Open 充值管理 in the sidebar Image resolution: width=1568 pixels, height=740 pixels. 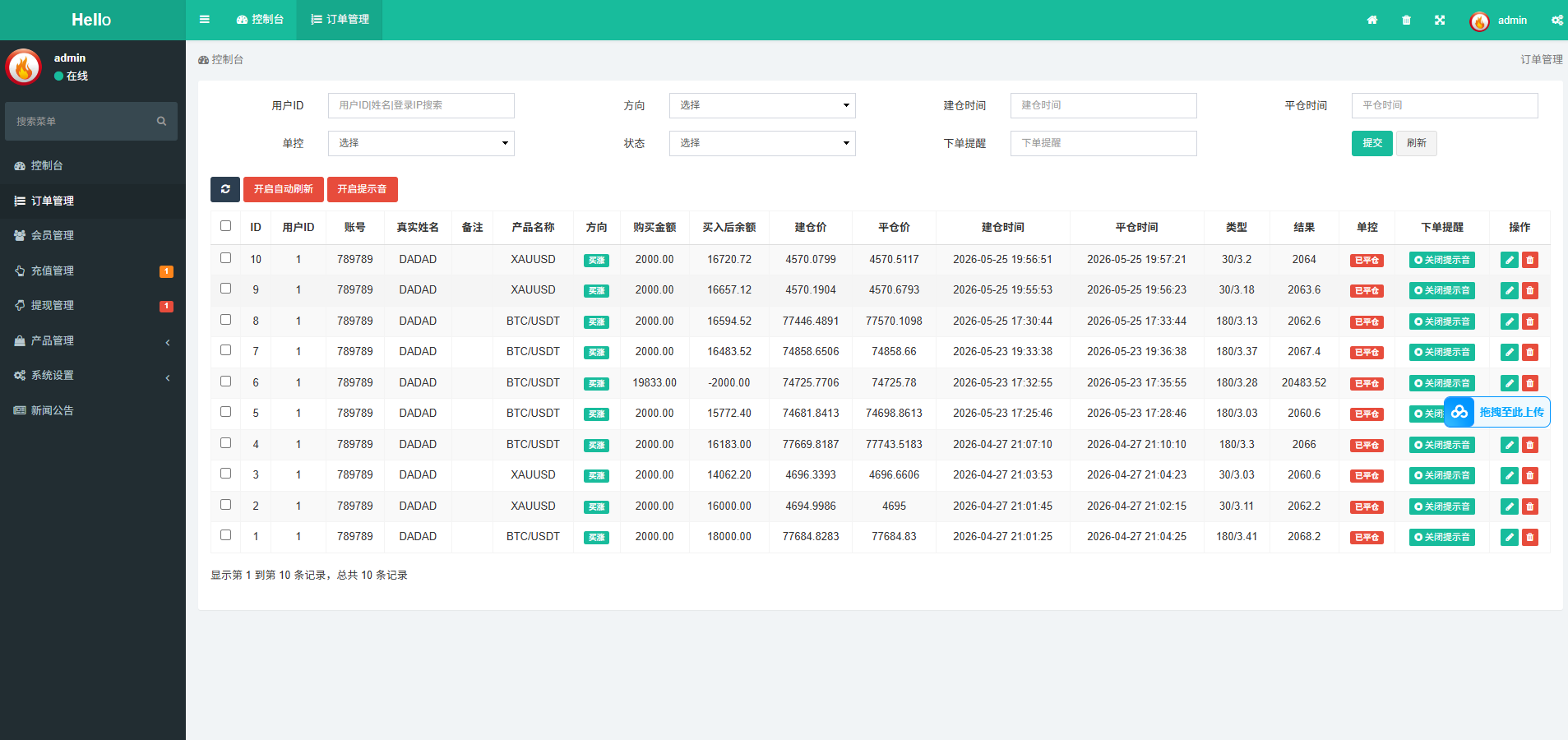click(93, 271)
